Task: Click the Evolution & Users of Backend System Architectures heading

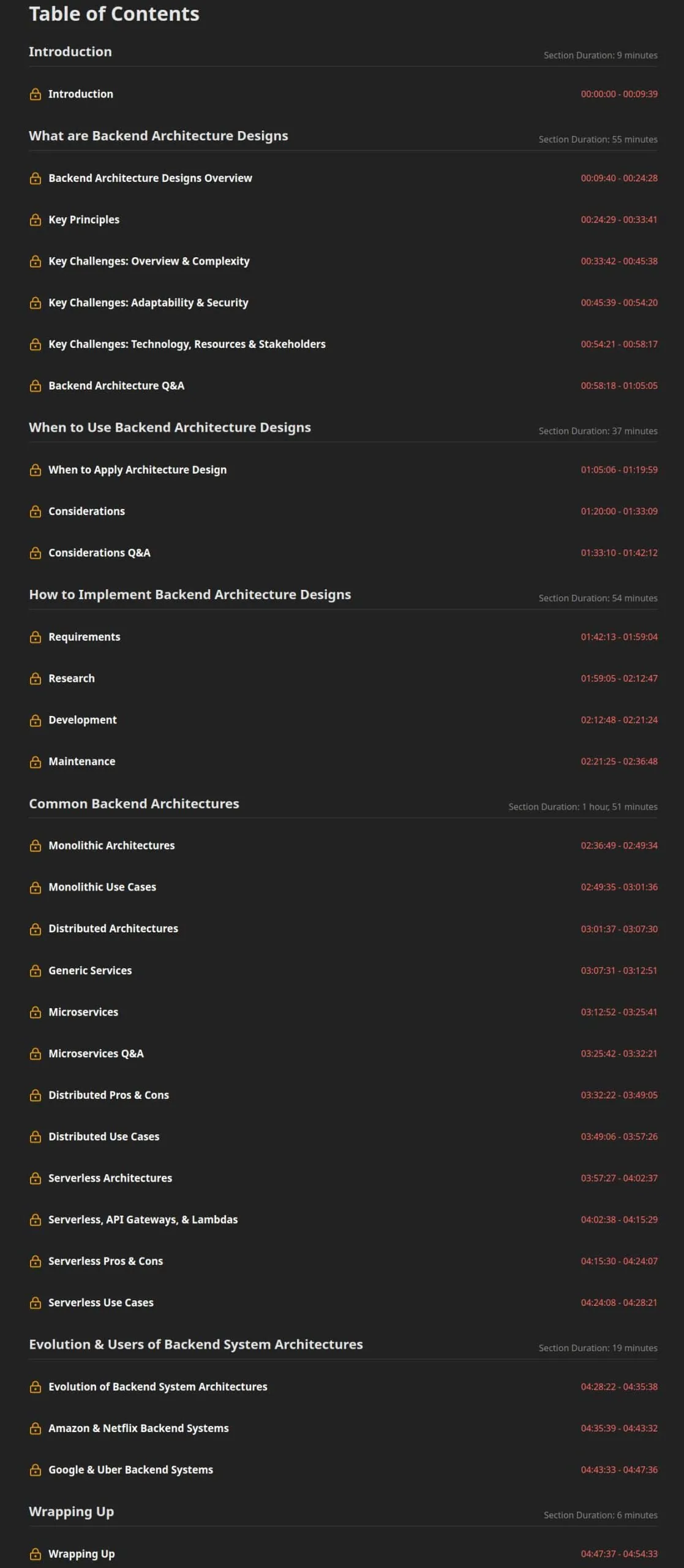Action: coord(196,1344)
